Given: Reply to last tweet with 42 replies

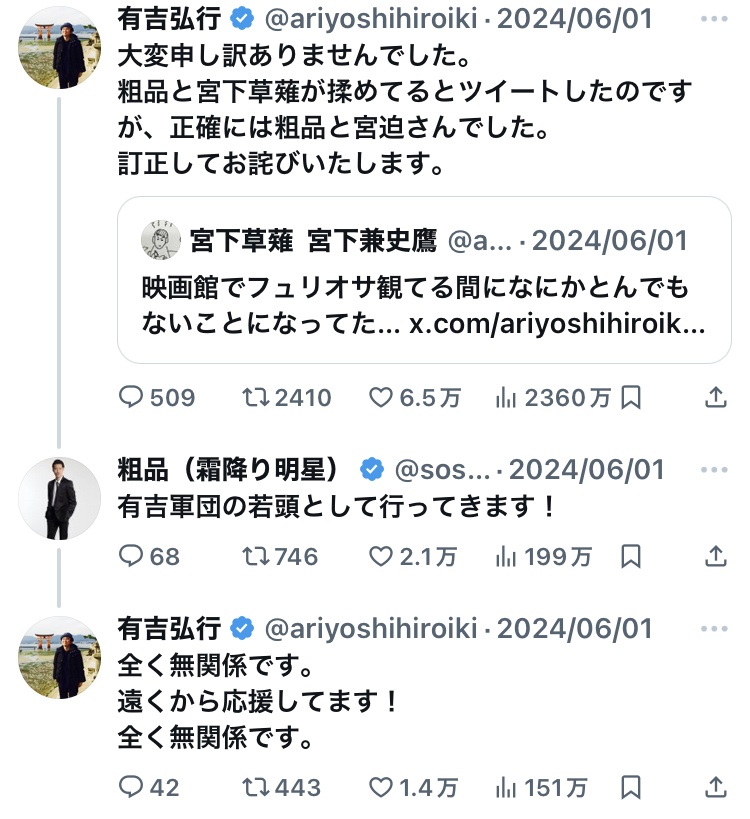Looking at the screenshot, I should 132,788.
